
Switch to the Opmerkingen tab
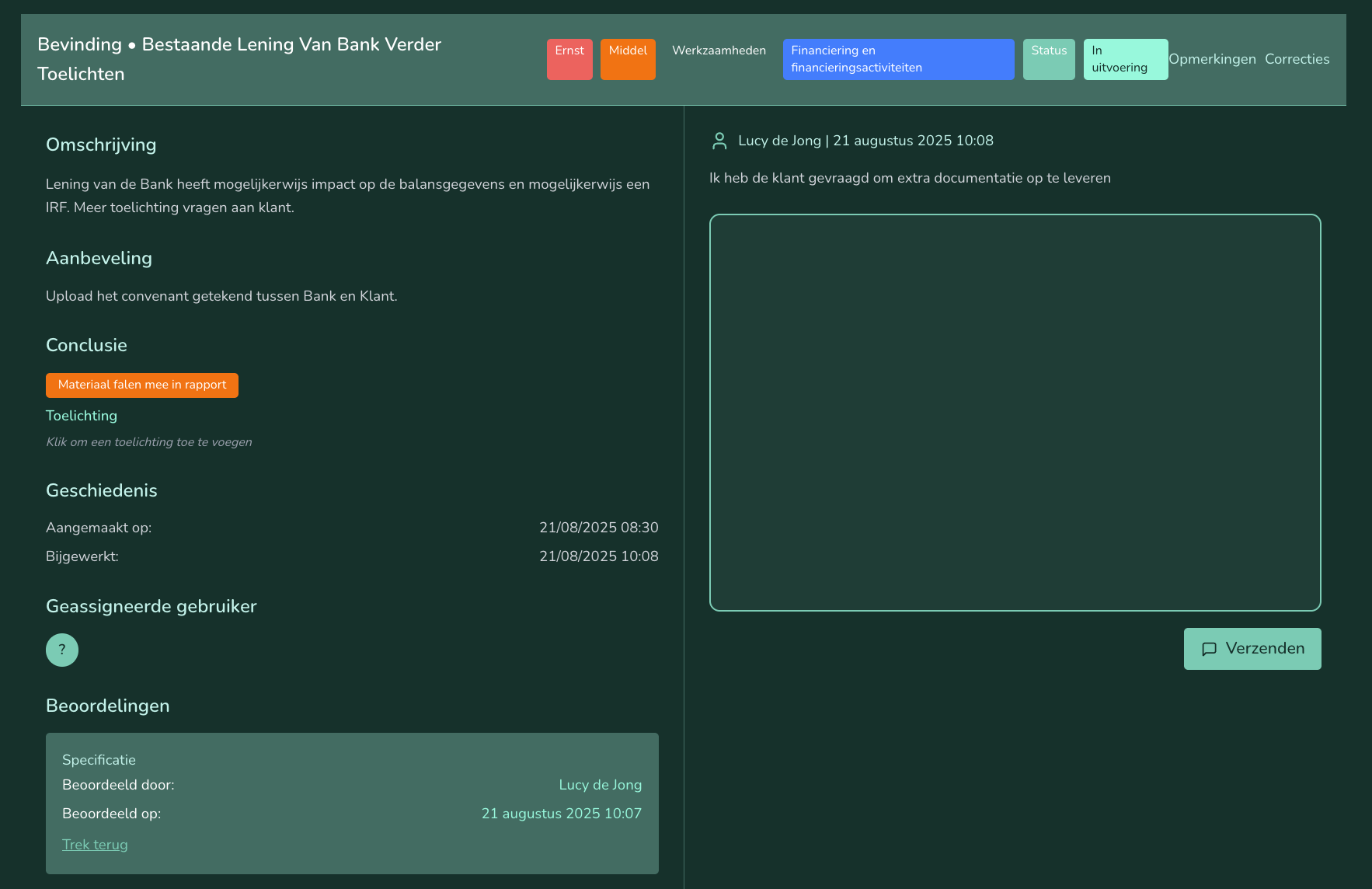pos(1212,59)
